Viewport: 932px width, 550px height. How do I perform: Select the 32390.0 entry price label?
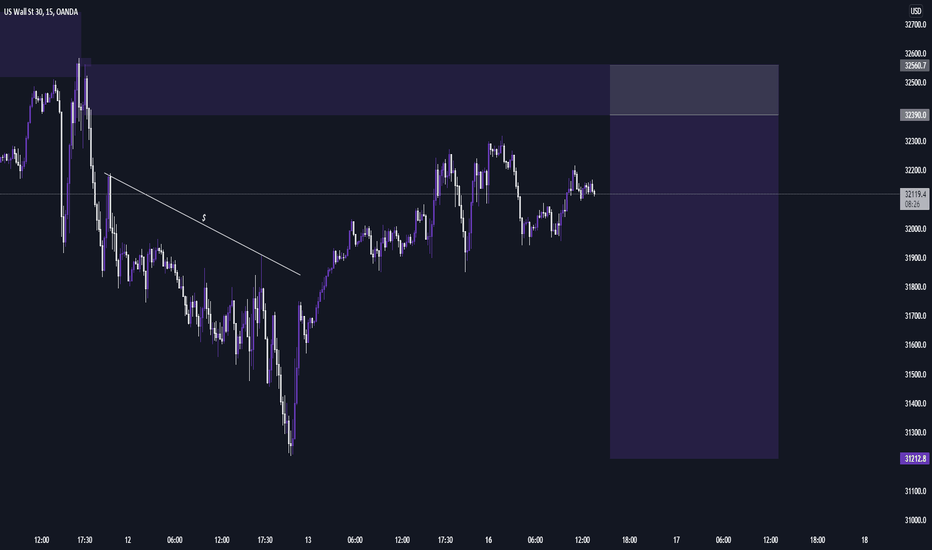click(914, 115)
